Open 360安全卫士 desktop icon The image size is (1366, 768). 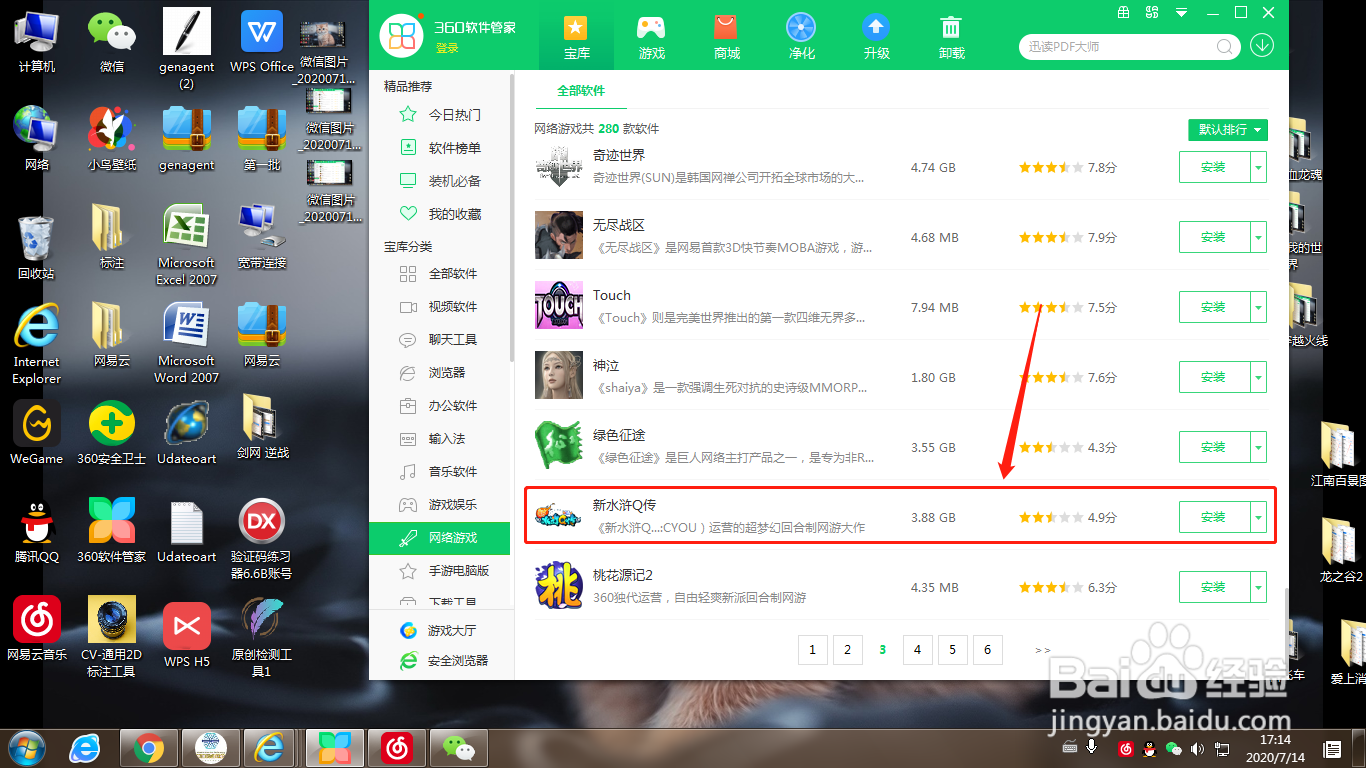112,433
